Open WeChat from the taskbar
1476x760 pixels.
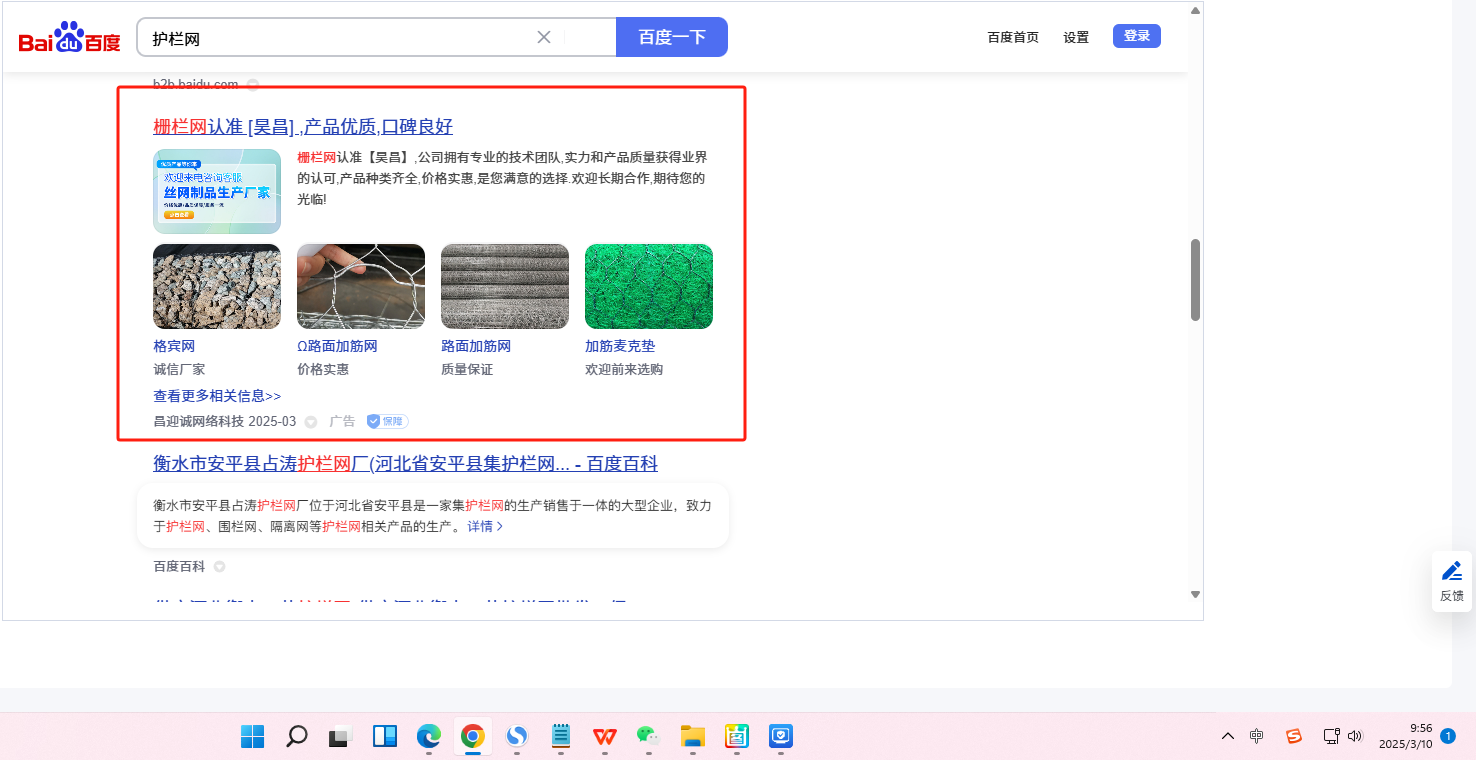coord(648,737)
